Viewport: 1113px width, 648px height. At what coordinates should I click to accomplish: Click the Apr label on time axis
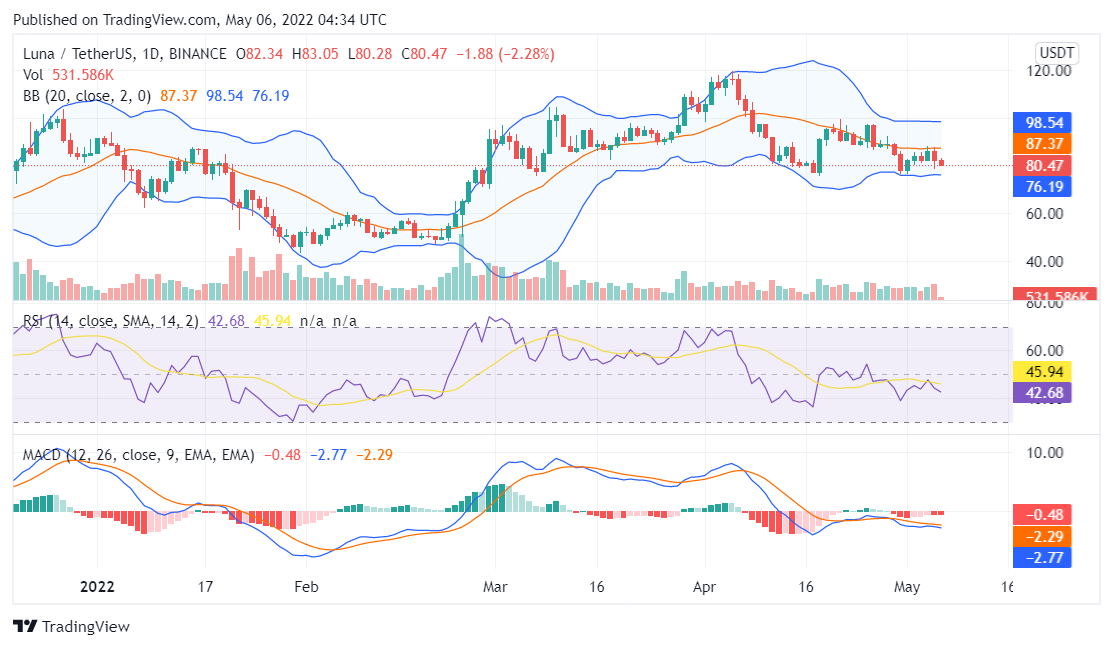pyautogui.click(x=706, y=587)
